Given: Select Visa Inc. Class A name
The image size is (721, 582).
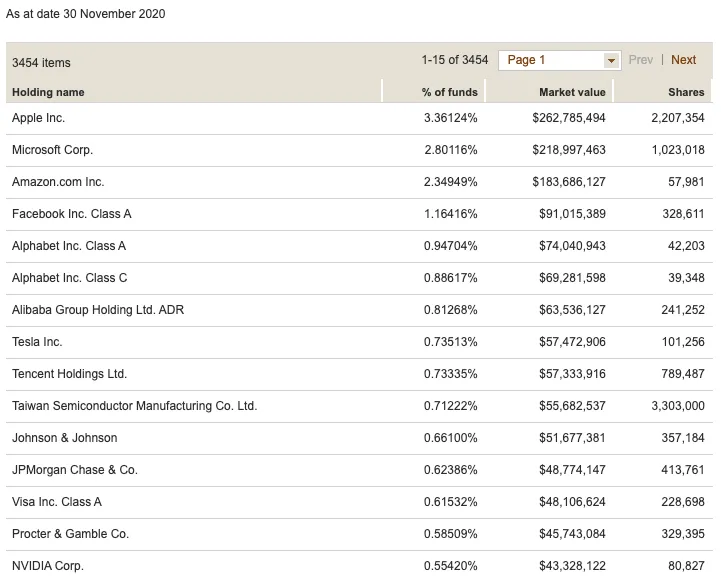Looking at the screenshot, I should point(57,502).
